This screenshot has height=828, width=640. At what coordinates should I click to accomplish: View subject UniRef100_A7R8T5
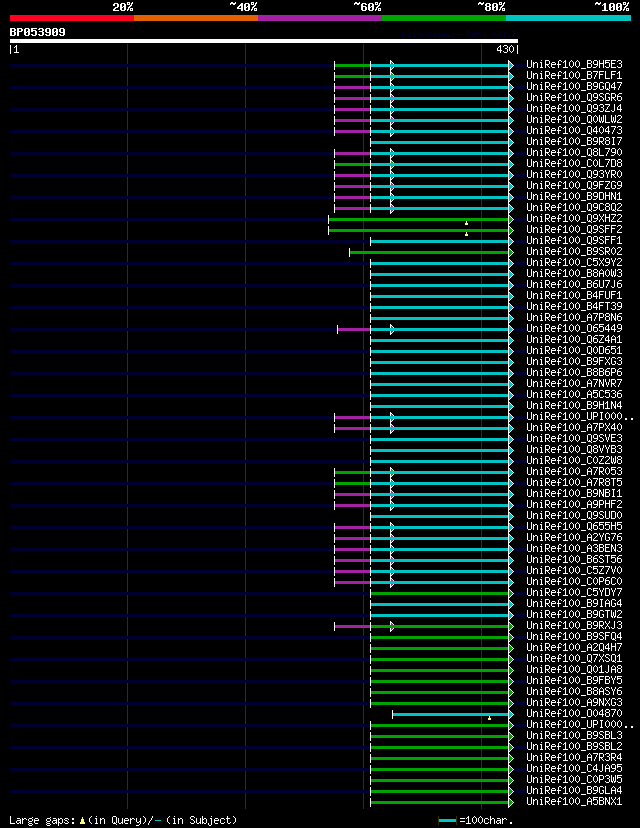tap(575, 483)
